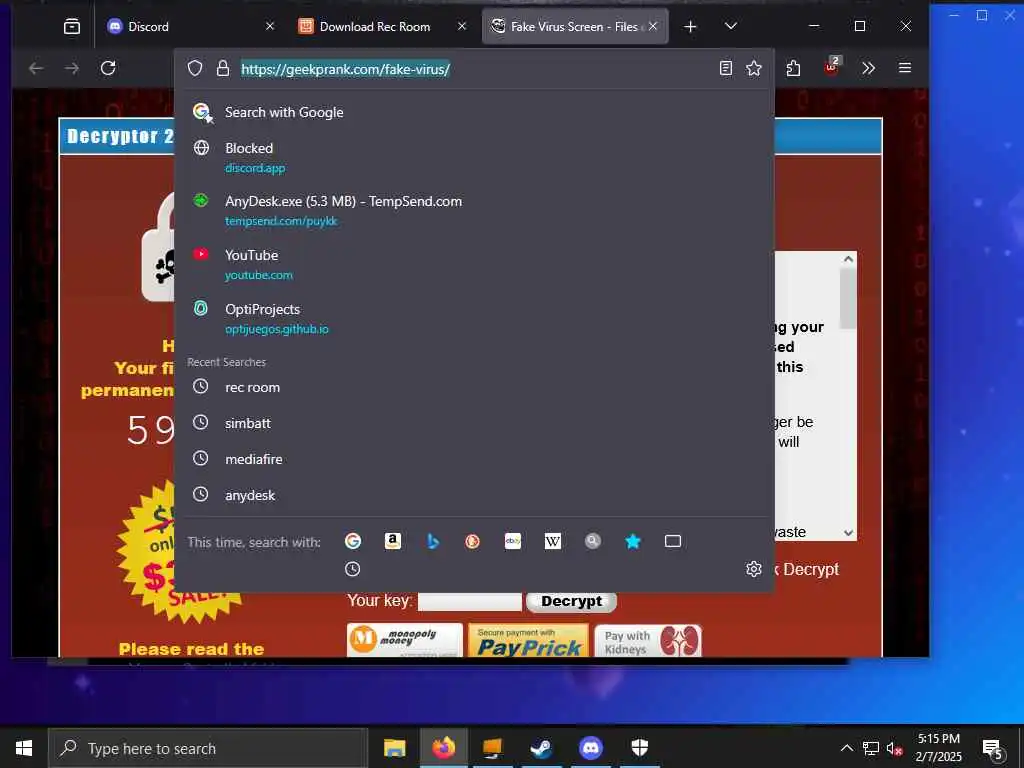Open the YouTube suggestion
1024x768 pixels.
tap(475, 264)
